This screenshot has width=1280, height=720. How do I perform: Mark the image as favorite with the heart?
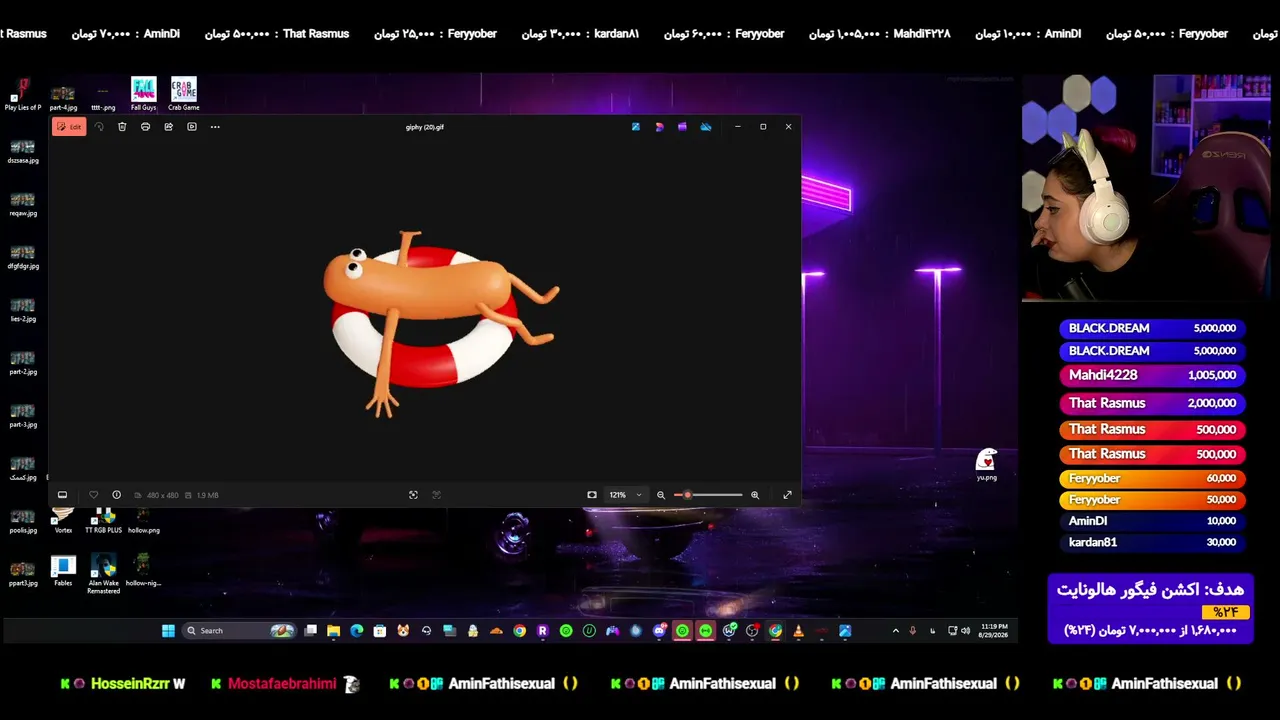[93, 495]
